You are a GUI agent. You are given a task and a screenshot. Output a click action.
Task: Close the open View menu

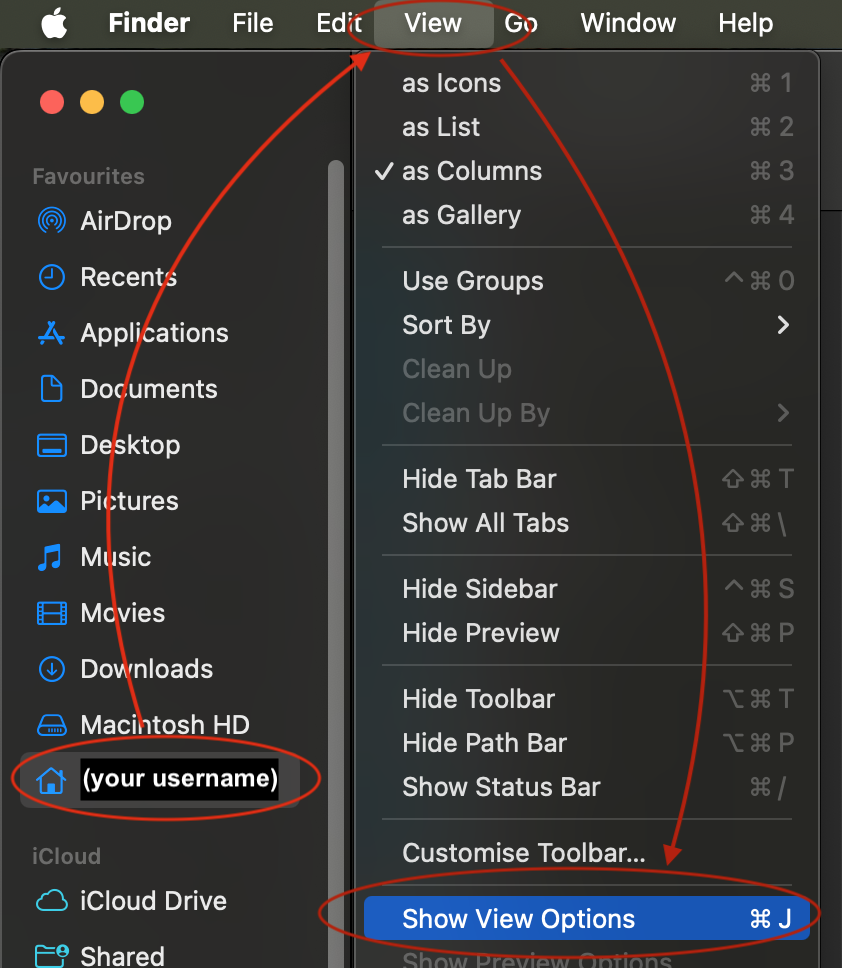(x=433, y=23)
